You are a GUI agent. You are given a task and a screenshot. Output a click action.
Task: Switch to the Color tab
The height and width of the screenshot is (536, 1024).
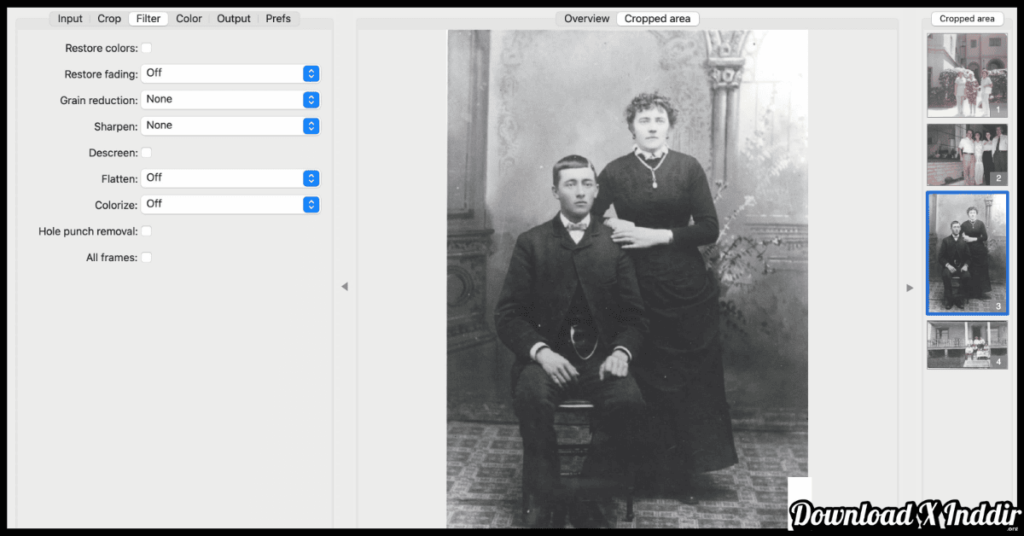tap(188, 19)
